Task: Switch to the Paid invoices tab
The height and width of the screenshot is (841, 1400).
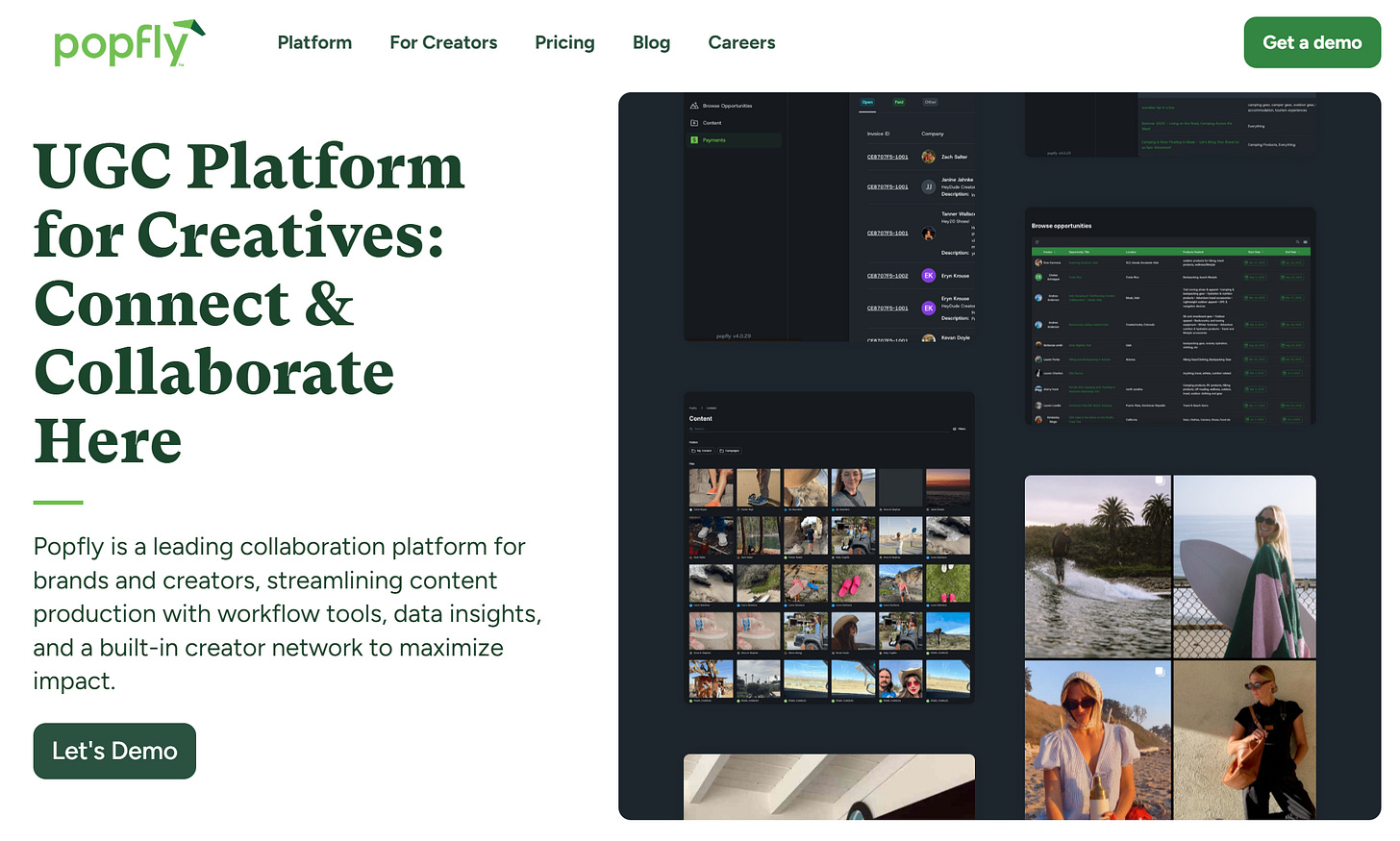Action: [899, 102]
